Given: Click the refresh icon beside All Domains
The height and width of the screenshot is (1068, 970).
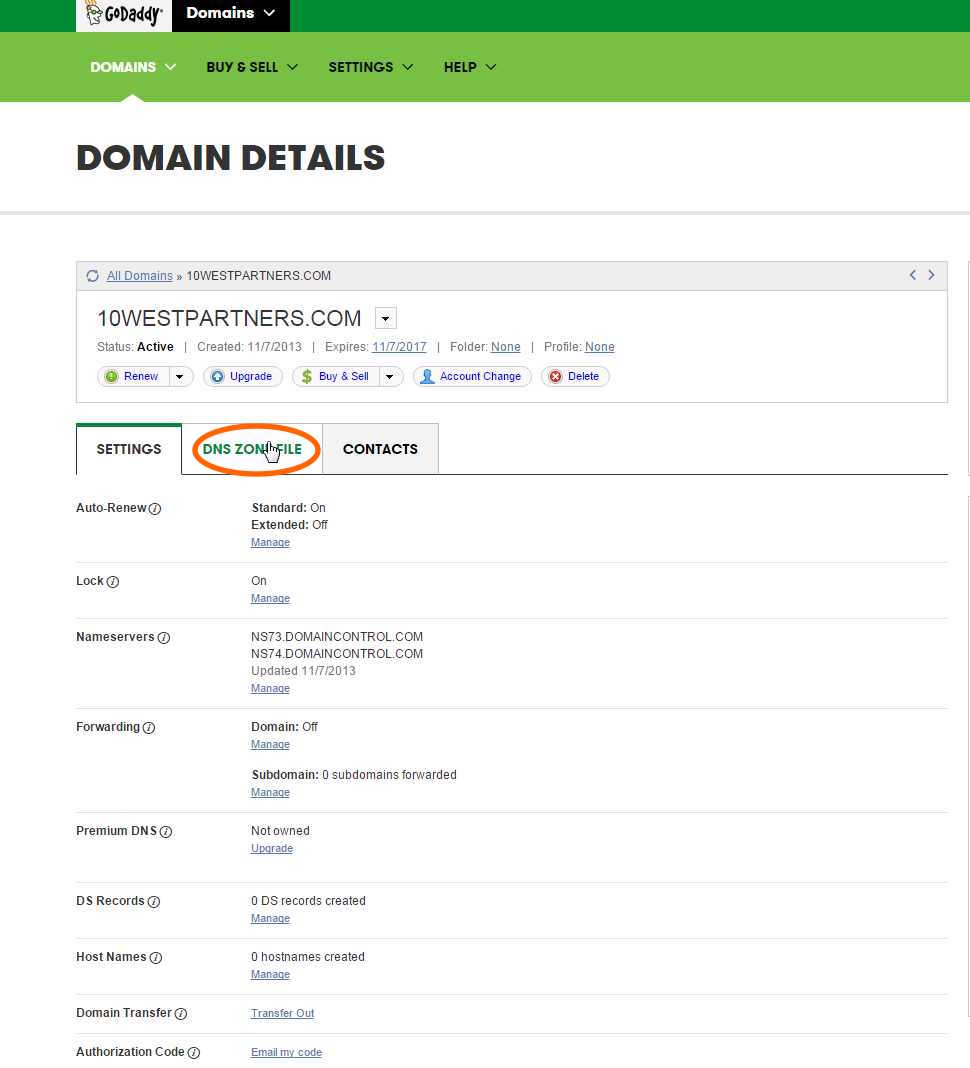Looking at the screenshot, I should [x=93, y=276].
